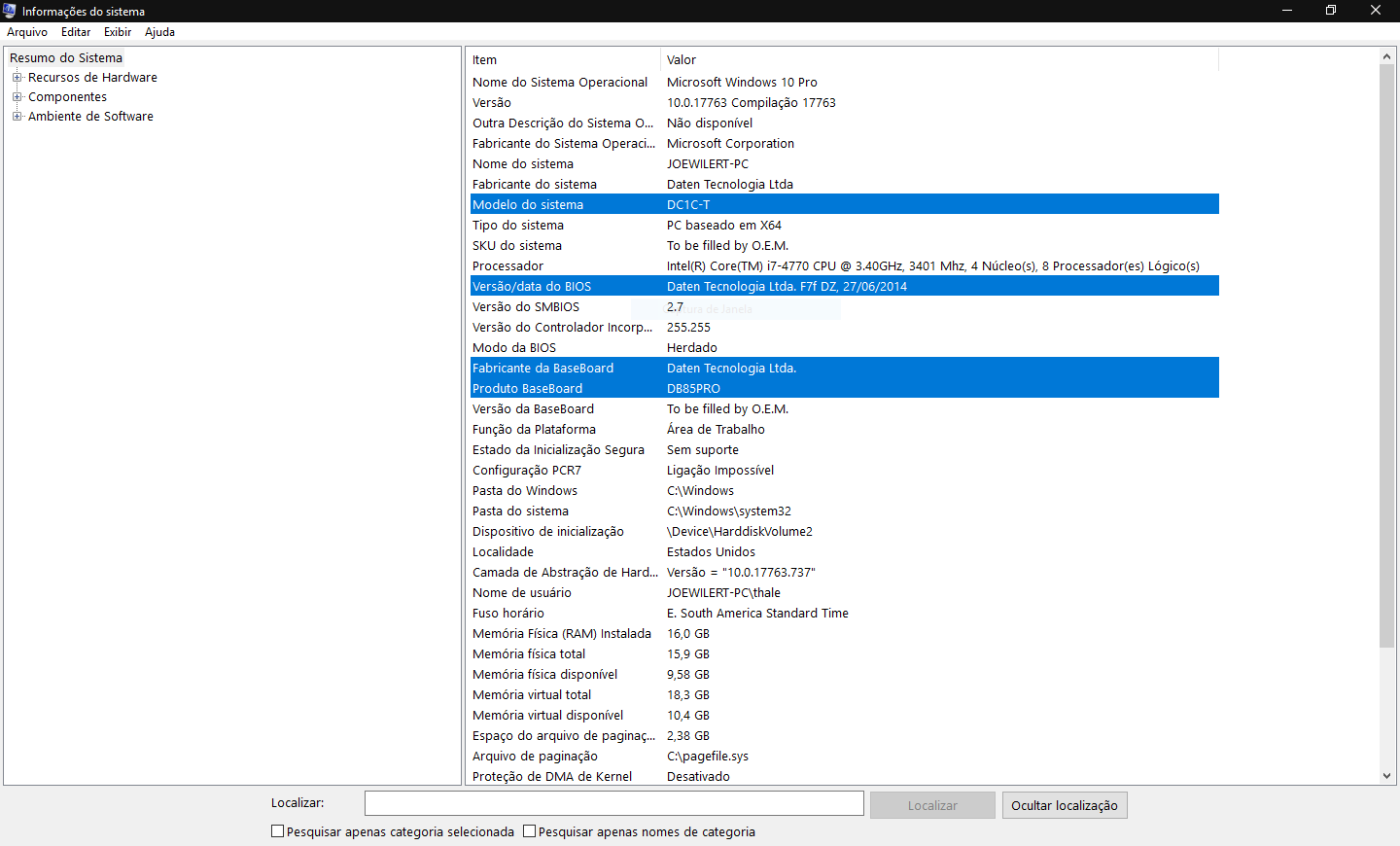Expand the Ambiente de Software node

(x=17, y=117)
